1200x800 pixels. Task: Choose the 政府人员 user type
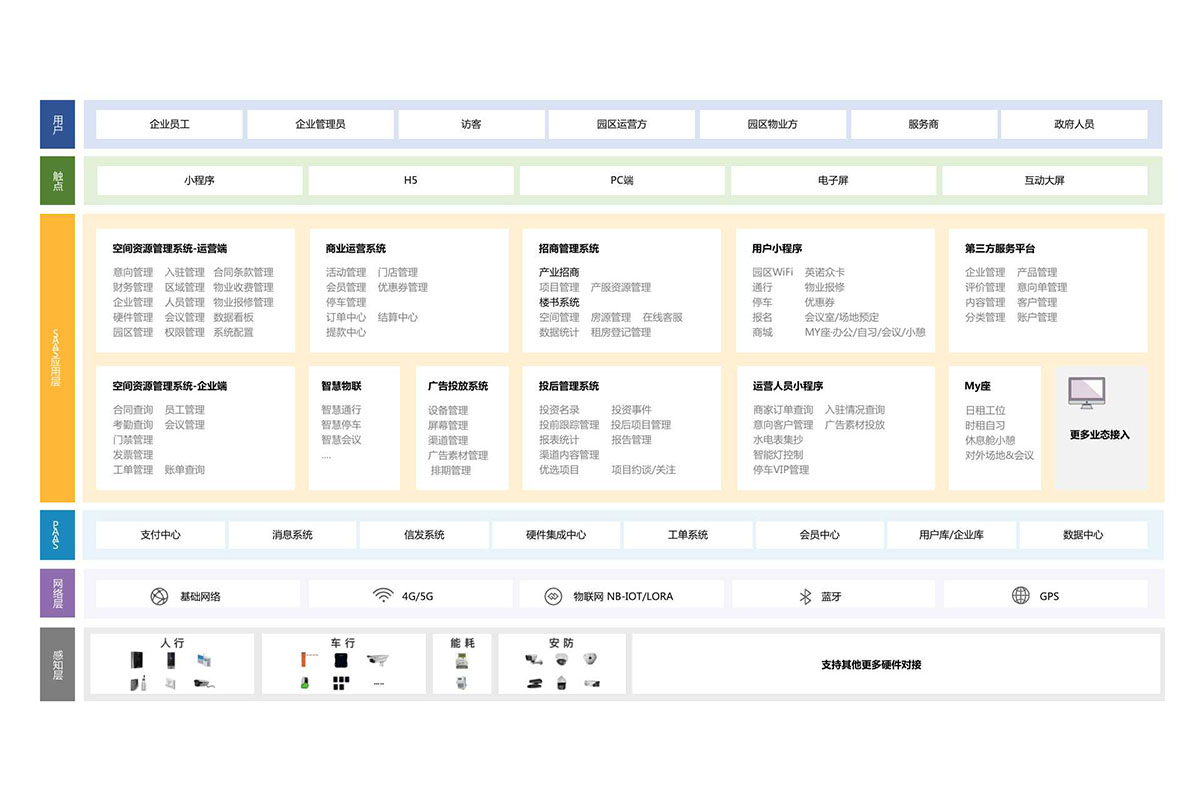coord(1074,125)
